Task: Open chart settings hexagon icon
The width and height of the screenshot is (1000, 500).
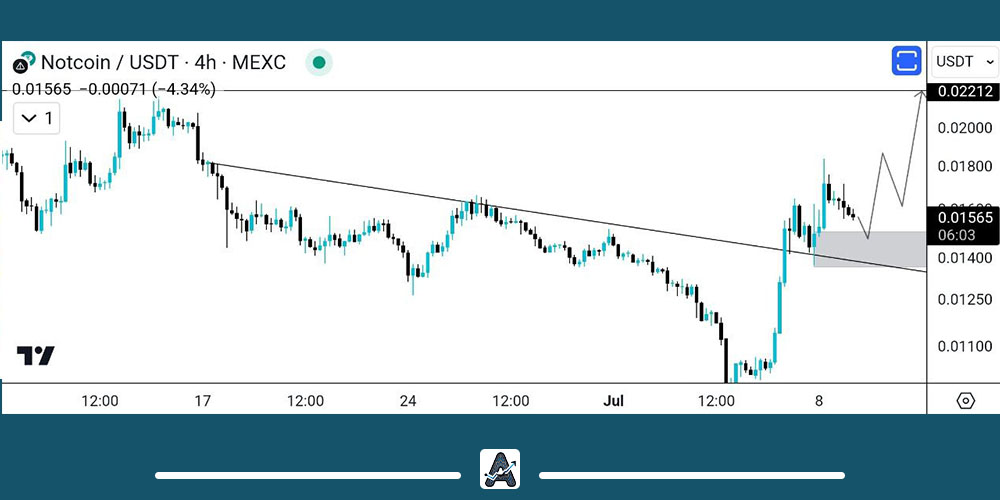Action: pos(965,401)
